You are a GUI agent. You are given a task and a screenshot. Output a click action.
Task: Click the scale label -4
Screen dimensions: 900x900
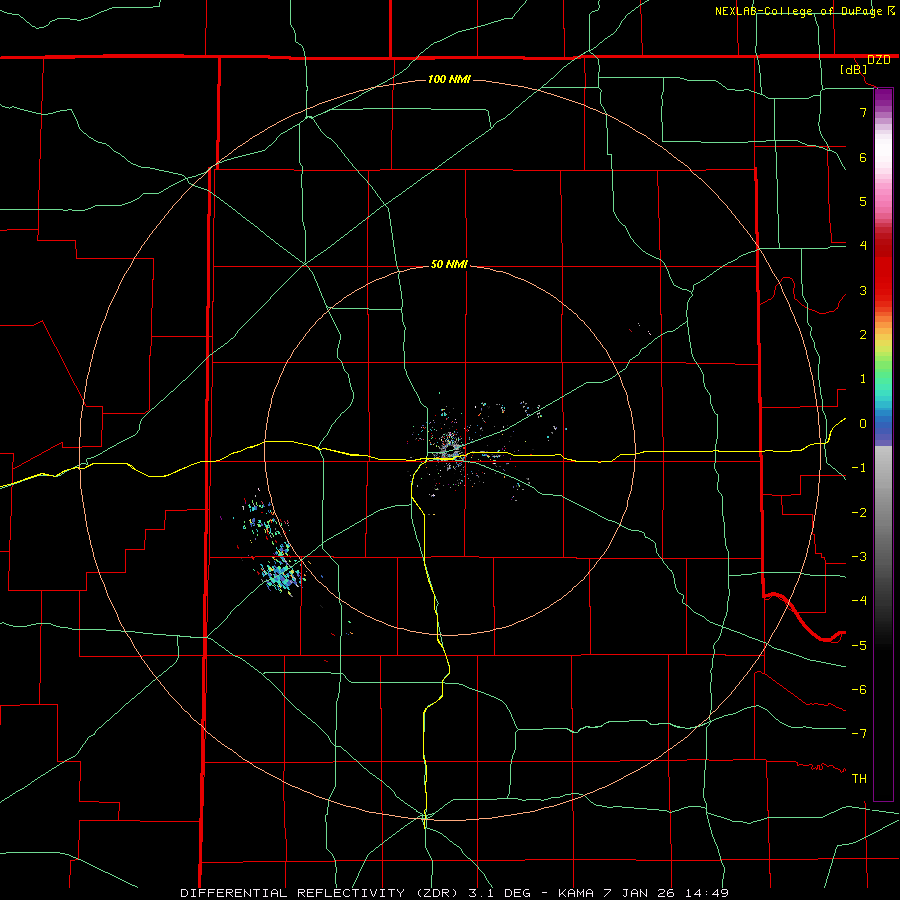[859, 600]
